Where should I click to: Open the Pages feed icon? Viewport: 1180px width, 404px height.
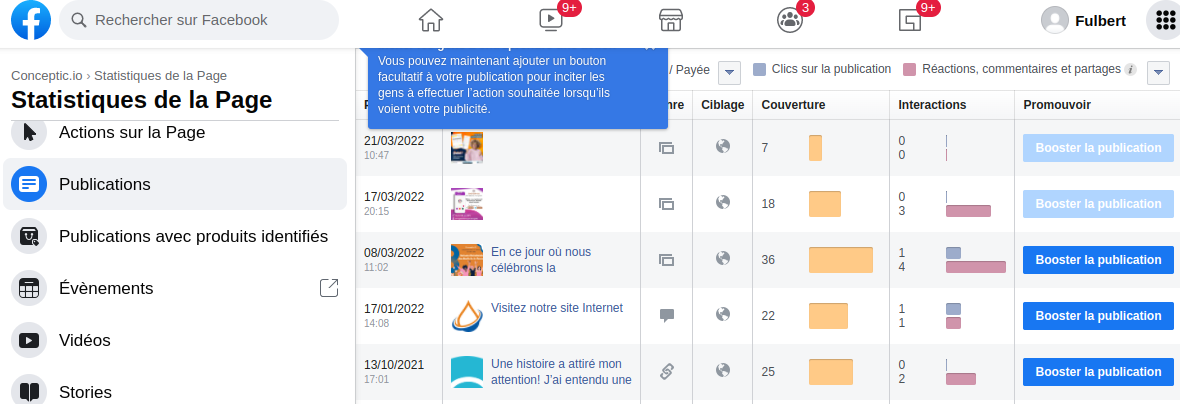(x=909, y=20)
